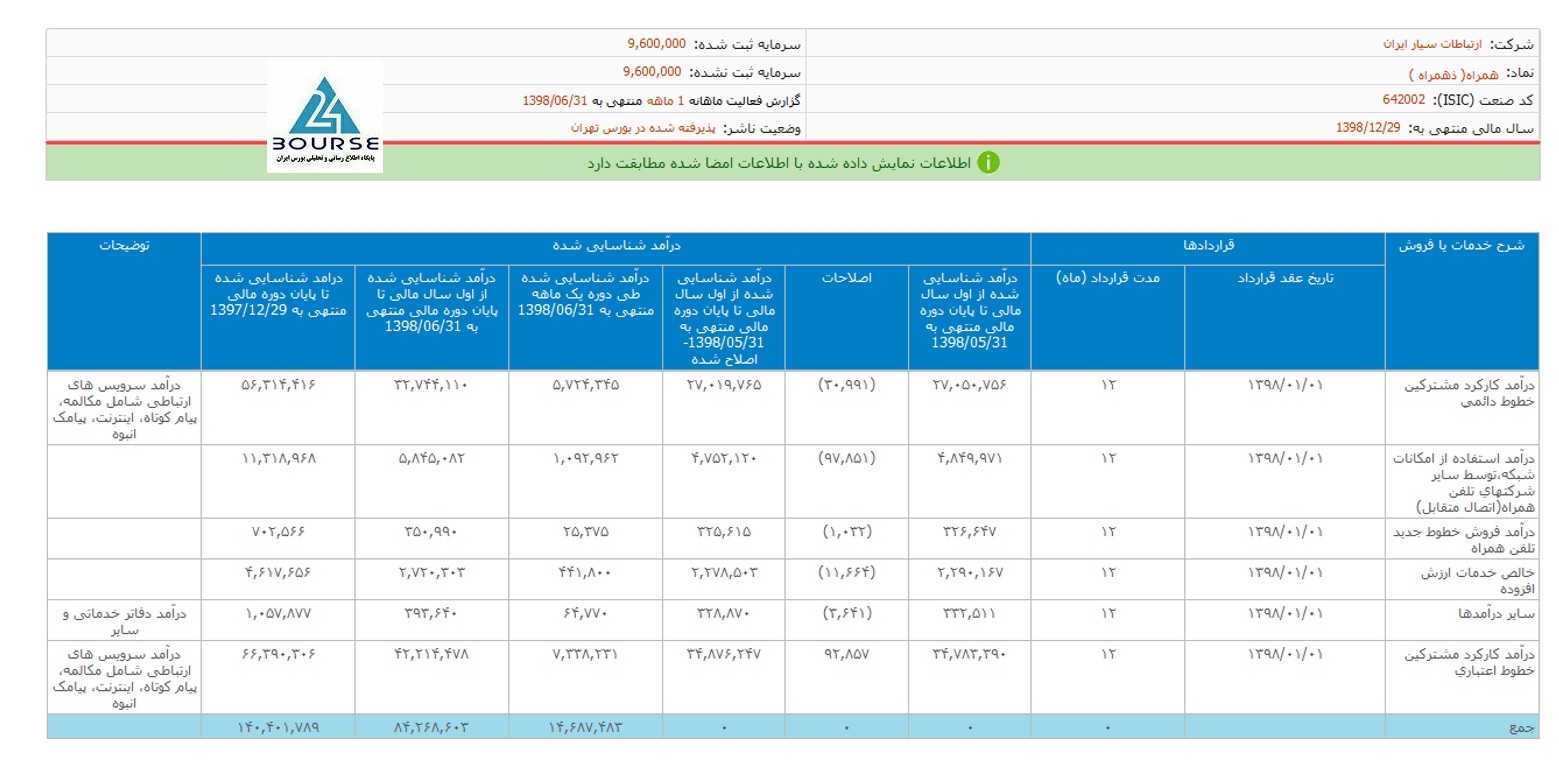
Task: Select the تاریخ عقد قرارداد column header
Action: [x=1284, y=278]
